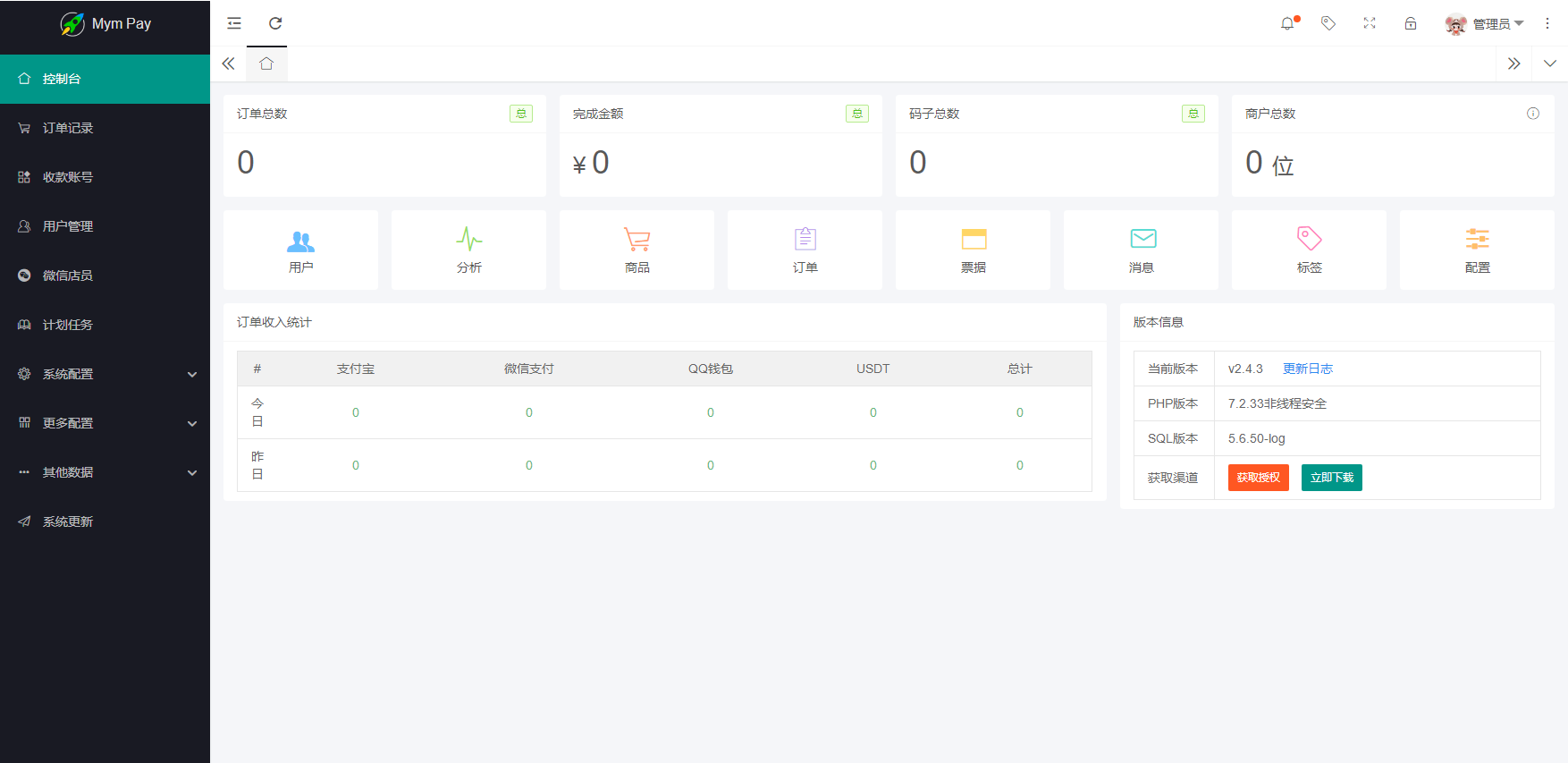The width and height of the screenshot is (1568, 763).
Task: Click the notification bell icon
Action: [x=1287, y=23]
